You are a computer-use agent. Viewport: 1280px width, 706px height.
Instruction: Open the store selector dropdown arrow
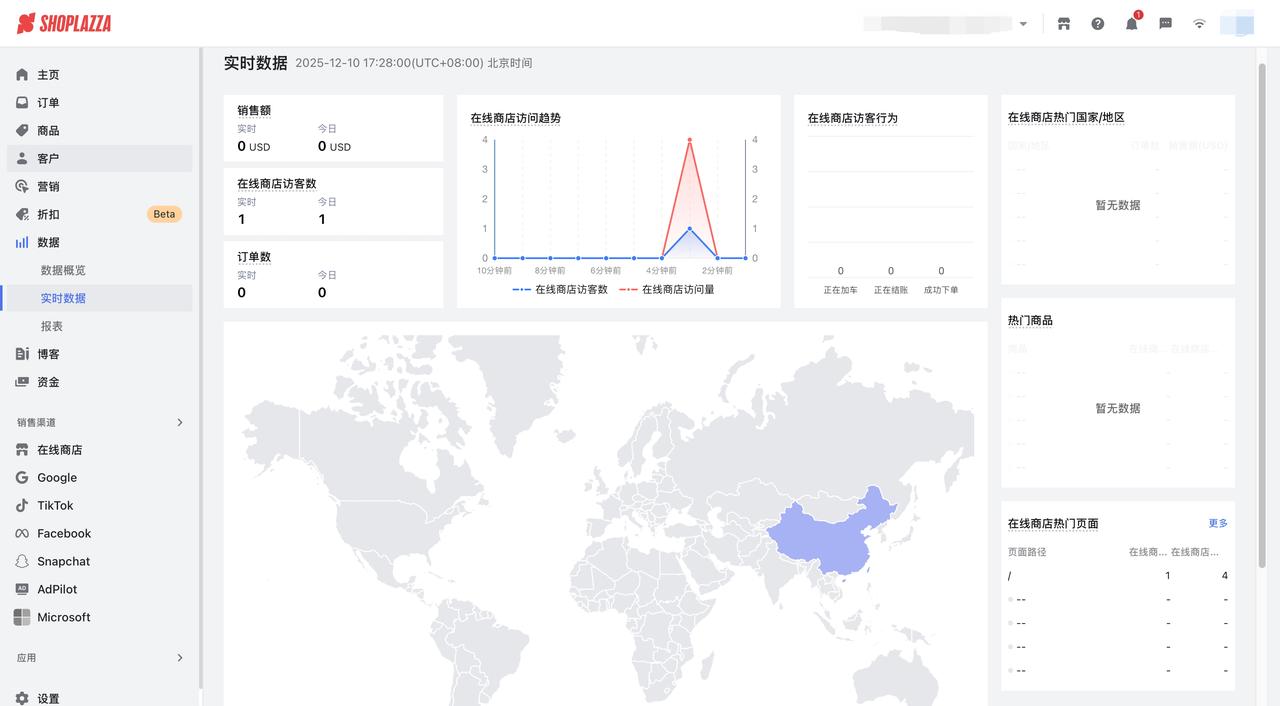[x=1023, y=24]
